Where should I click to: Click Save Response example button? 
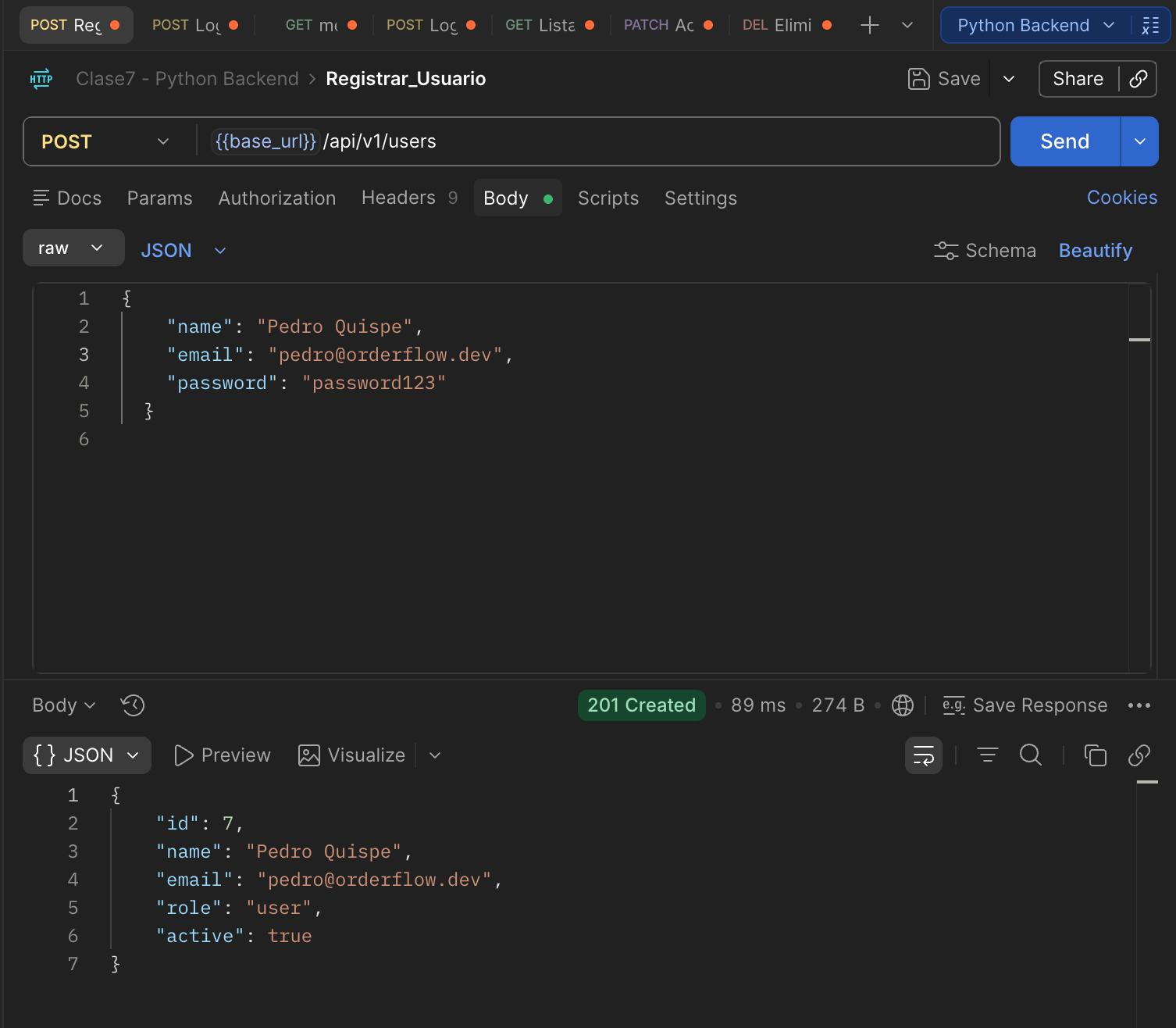1025,705
